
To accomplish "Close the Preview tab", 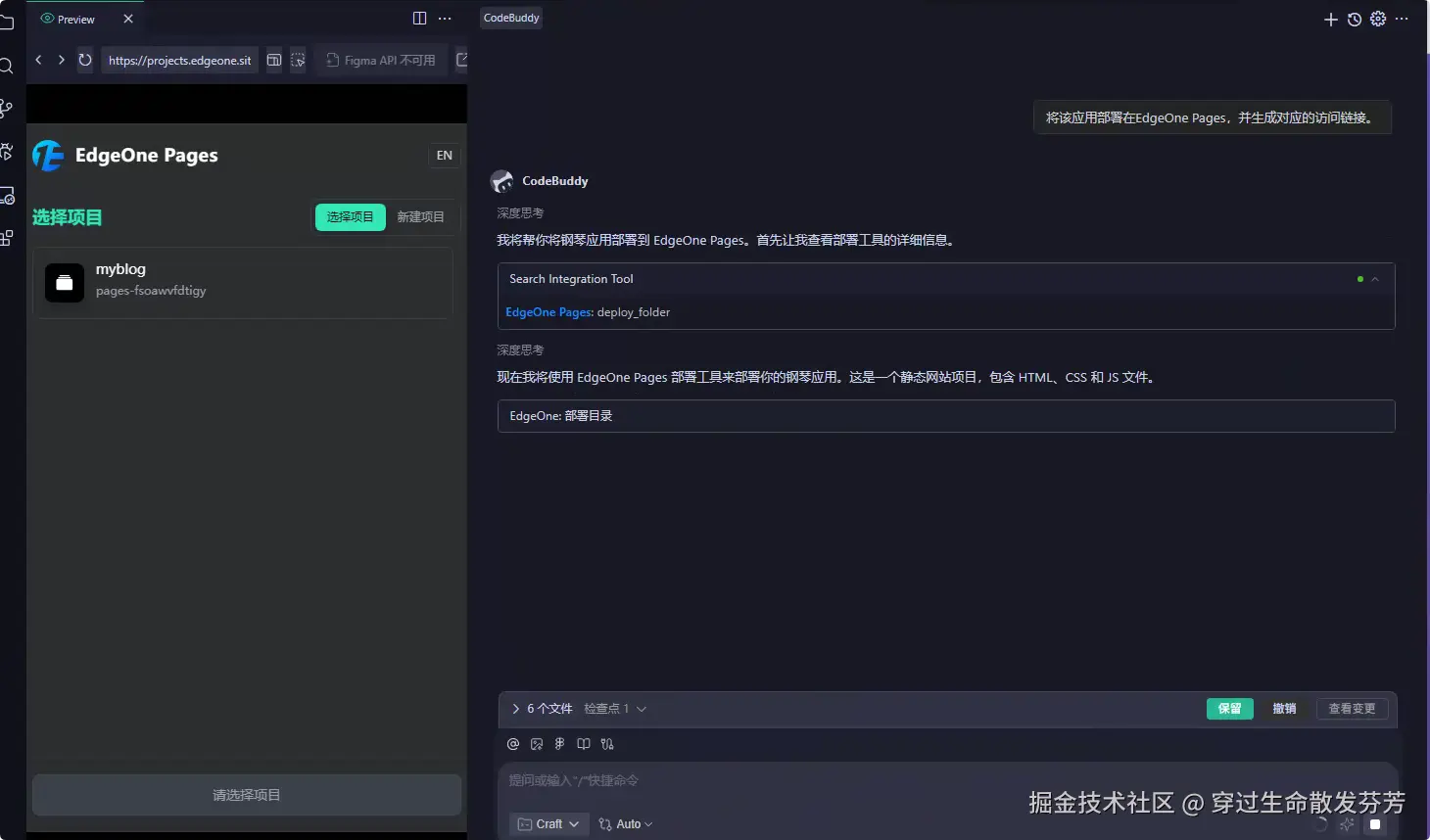I will 128,19.
